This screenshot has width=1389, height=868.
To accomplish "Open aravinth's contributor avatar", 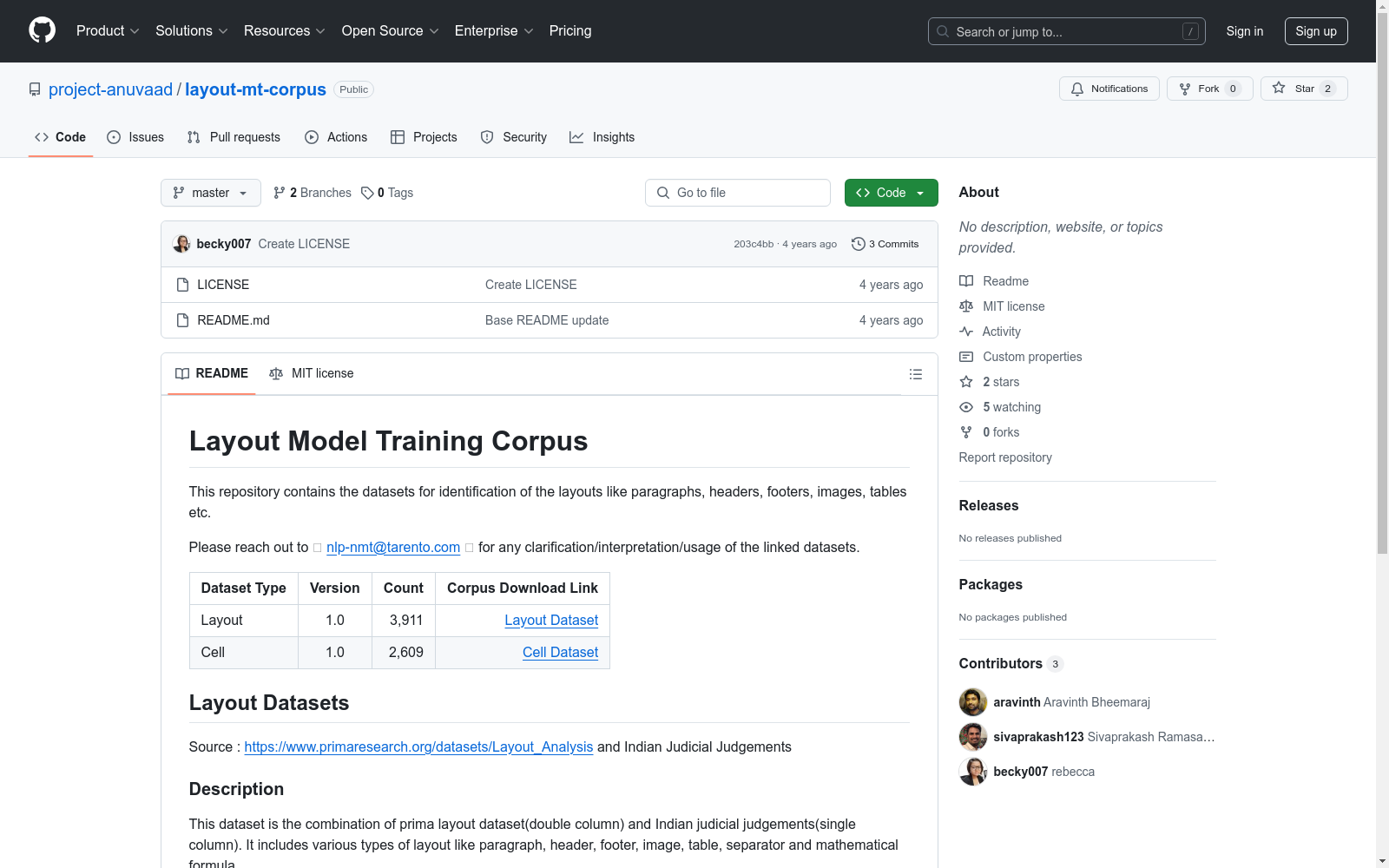I will point(973,702).
